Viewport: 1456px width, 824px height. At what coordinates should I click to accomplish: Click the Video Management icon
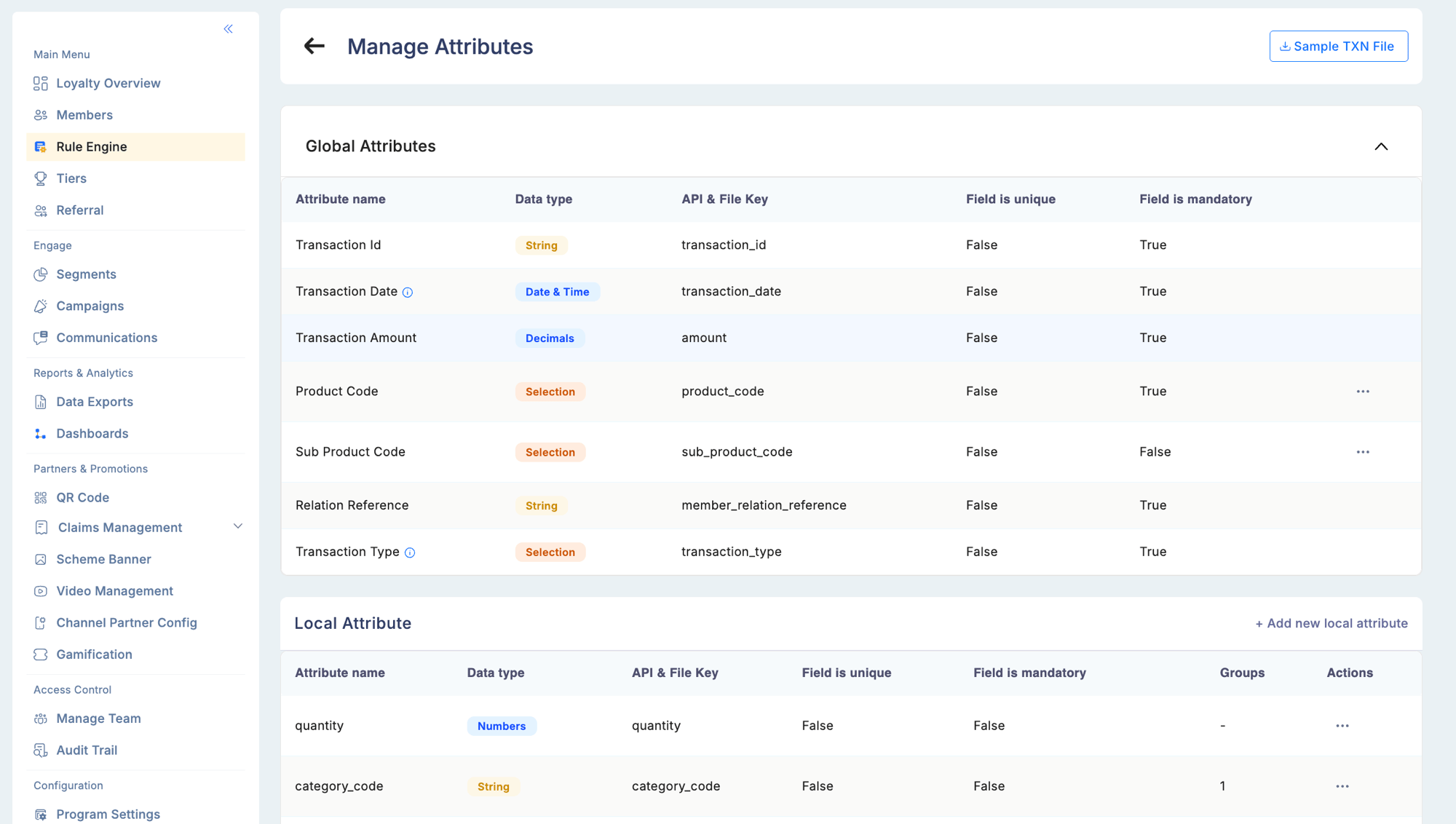pos(41,591)
